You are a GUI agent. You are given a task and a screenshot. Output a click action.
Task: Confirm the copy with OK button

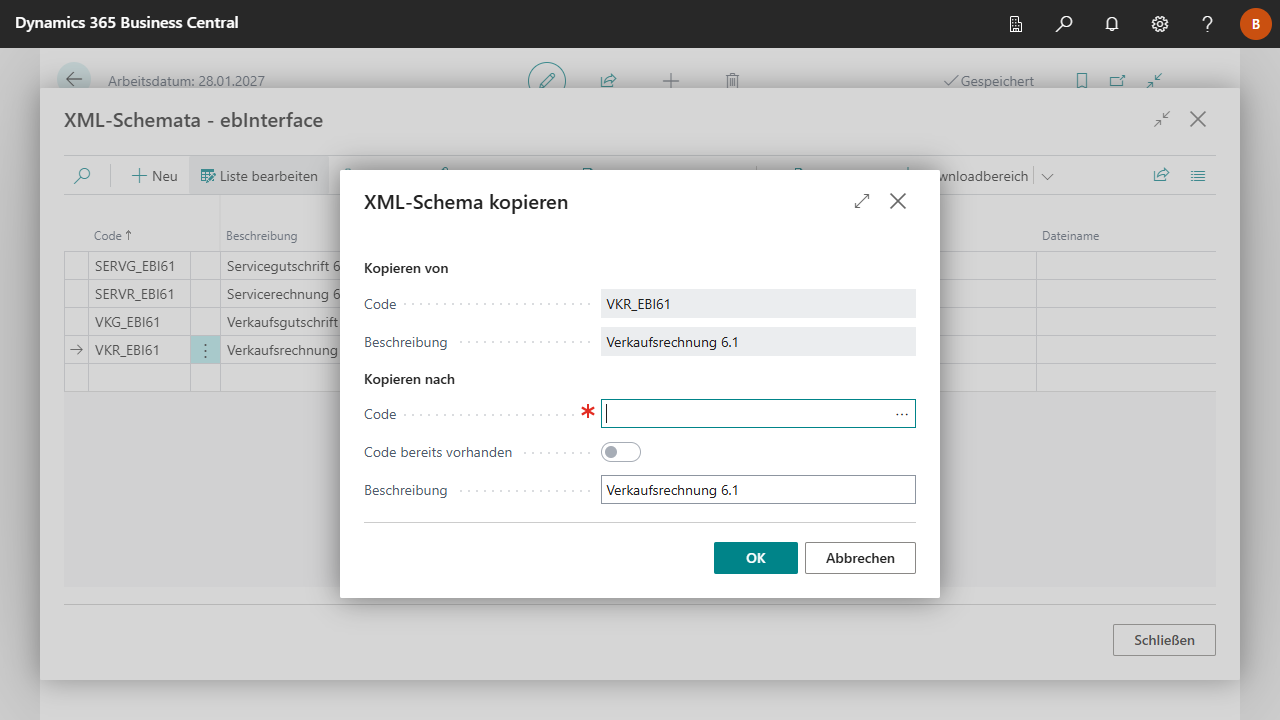click(x=755, y=558)
